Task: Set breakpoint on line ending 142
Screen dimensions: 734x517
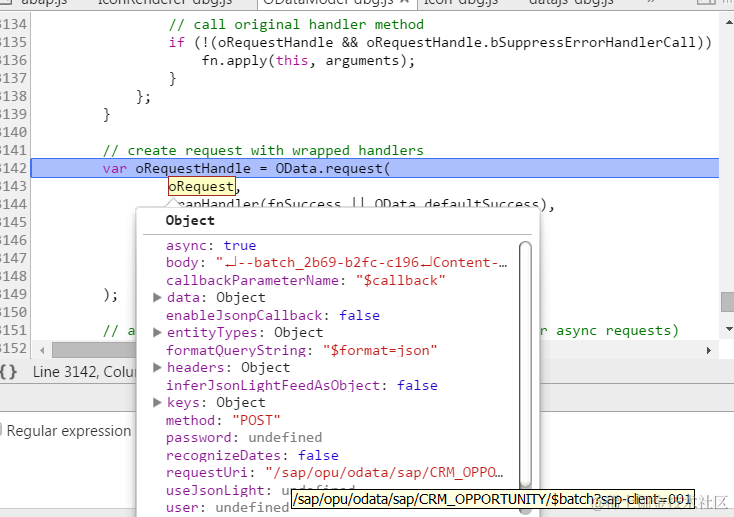Action: (14, 168)
